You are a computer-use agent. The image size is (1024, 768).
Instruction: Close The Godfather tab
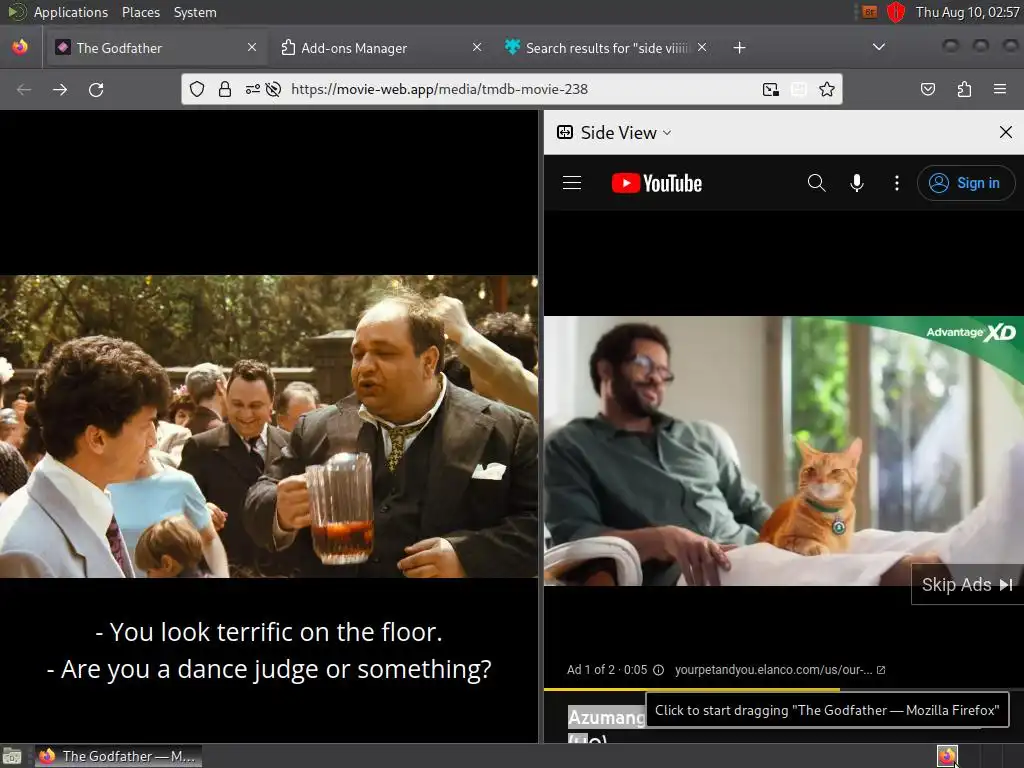252,47
